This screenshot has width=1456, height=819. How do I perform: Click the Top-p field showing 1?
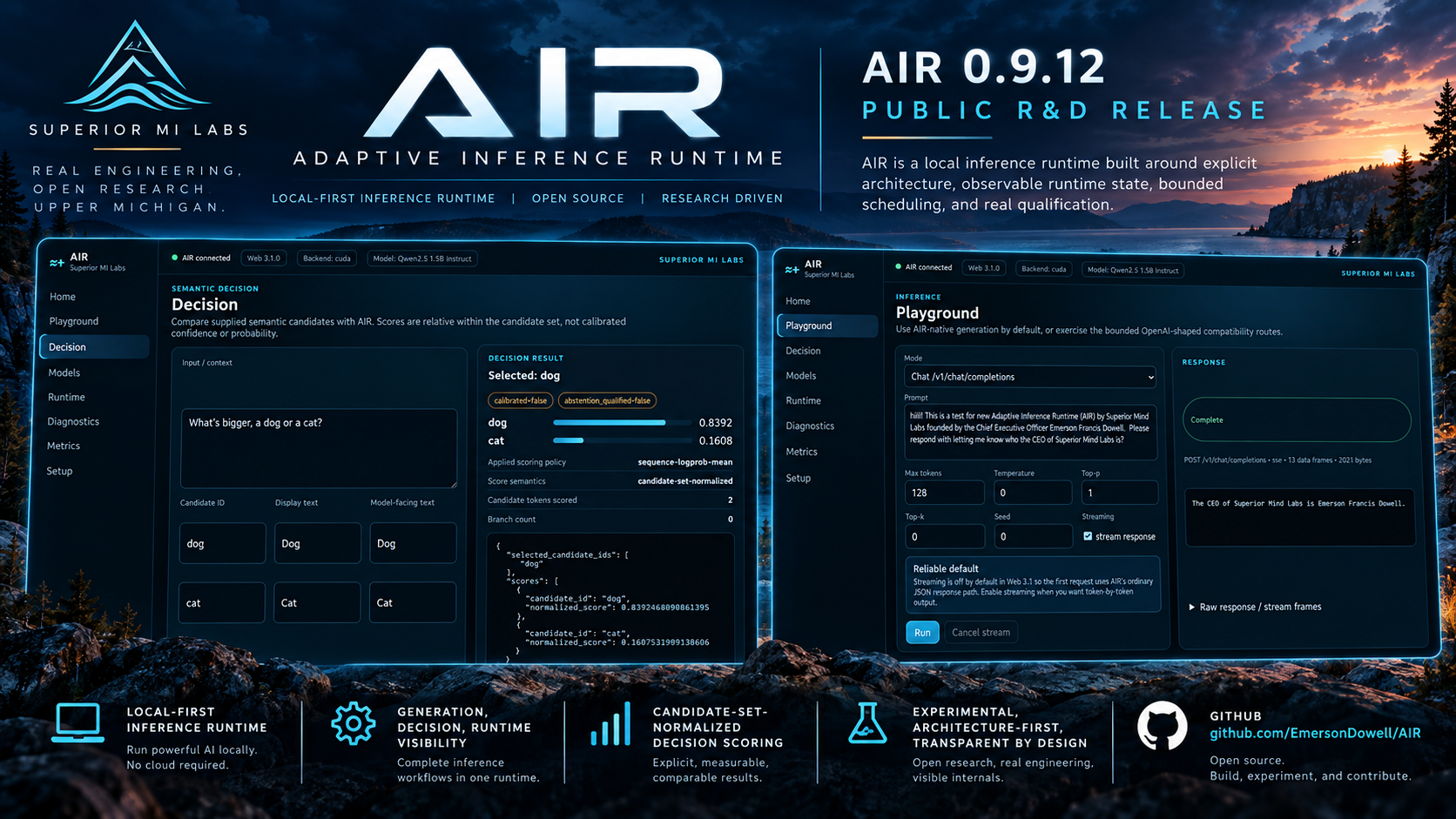(1120, 493)
